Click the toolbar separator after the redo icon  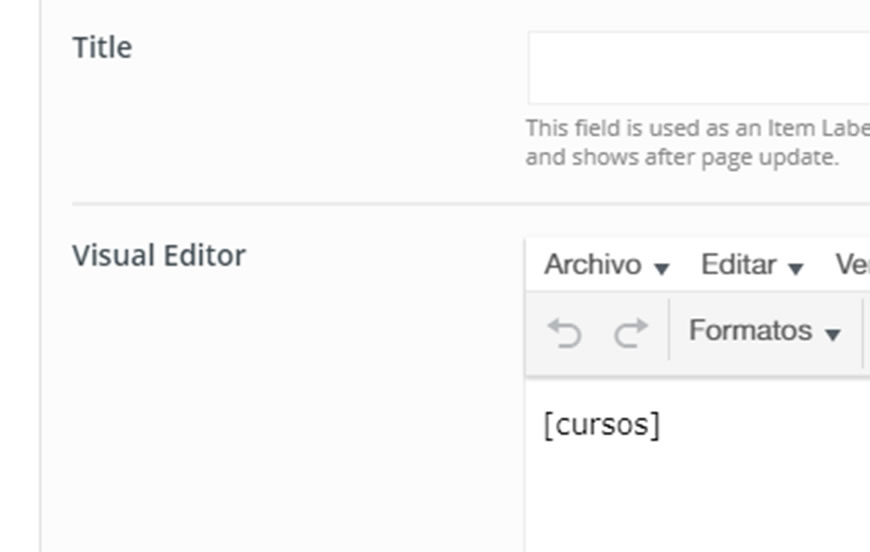click(x=669, y=330)
